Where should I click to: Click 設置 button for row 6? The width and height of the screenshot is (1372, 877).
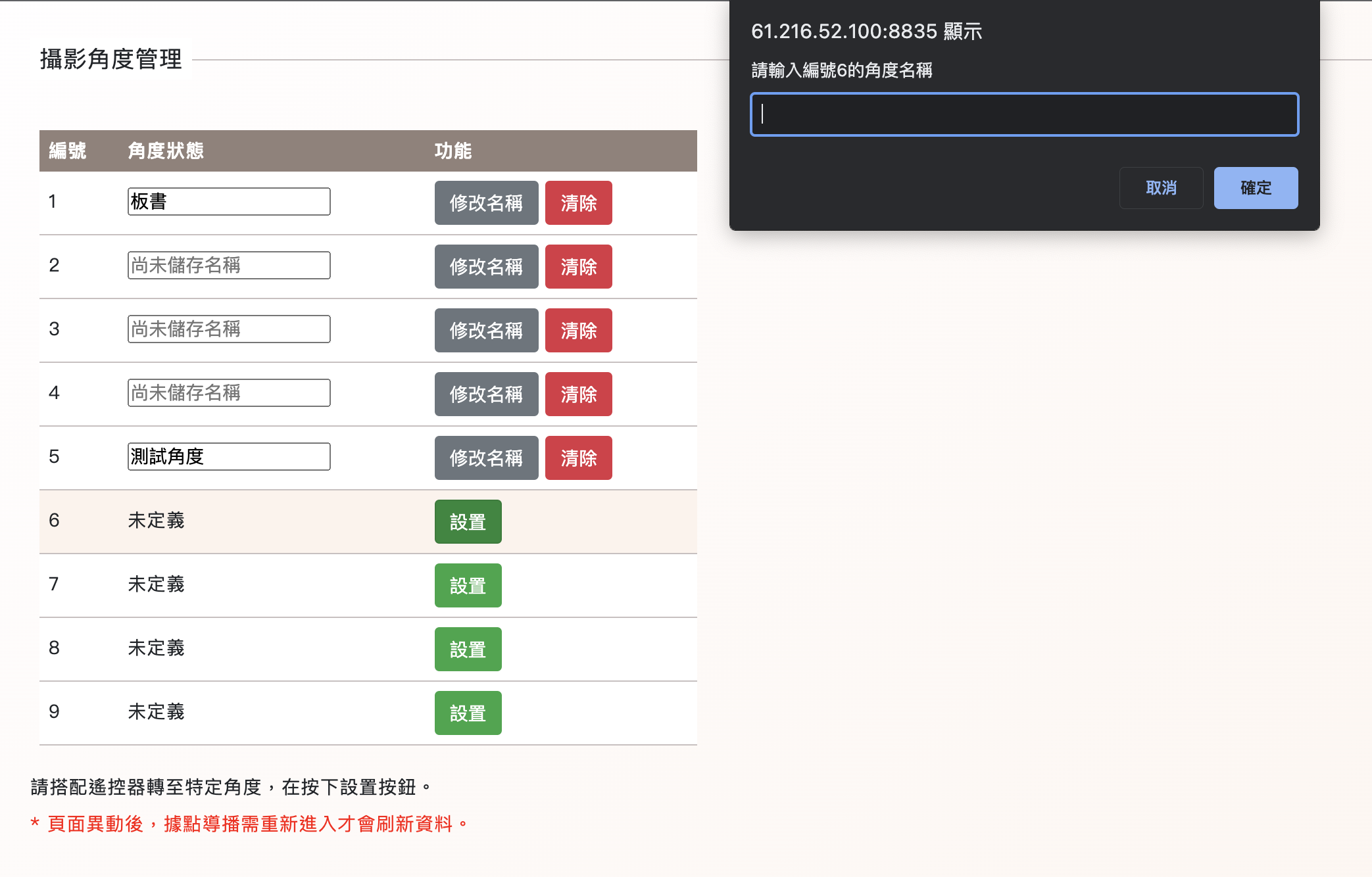[468, 521]
